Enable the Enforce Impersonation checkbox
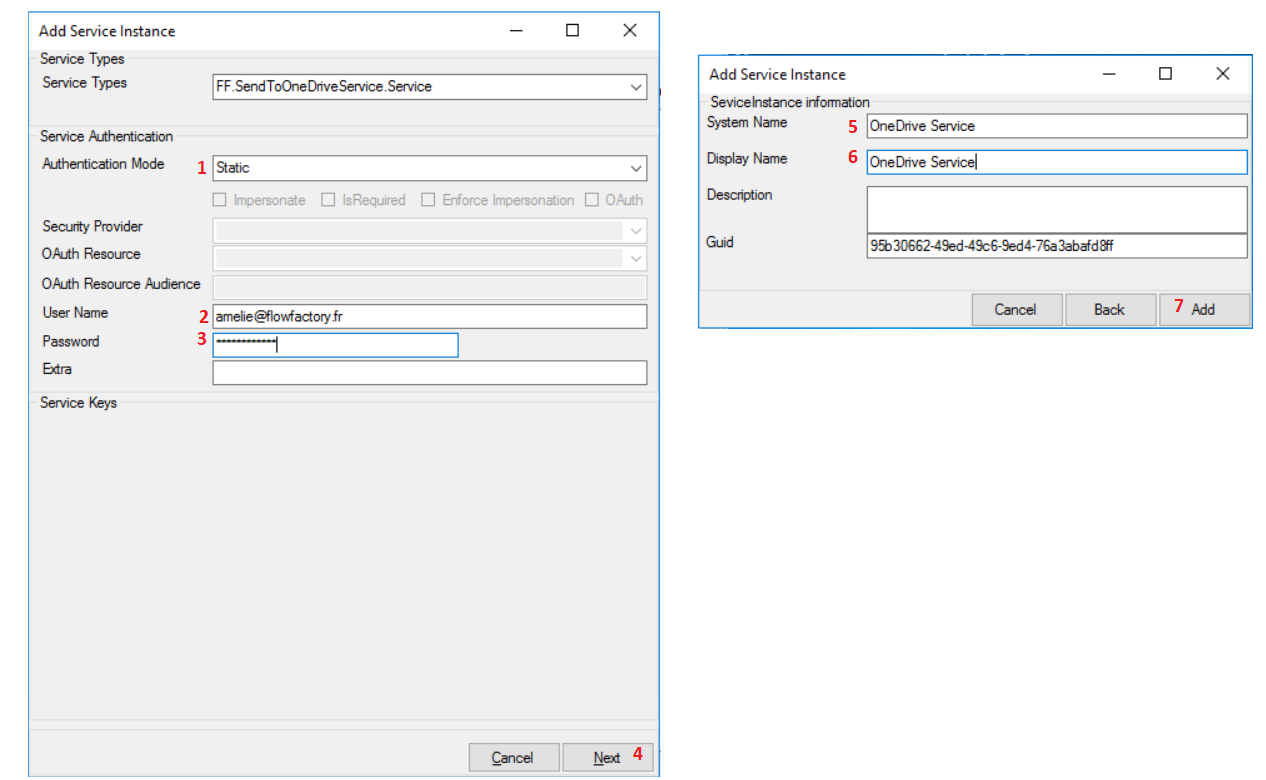1266x780 pixels. (428, 200)
